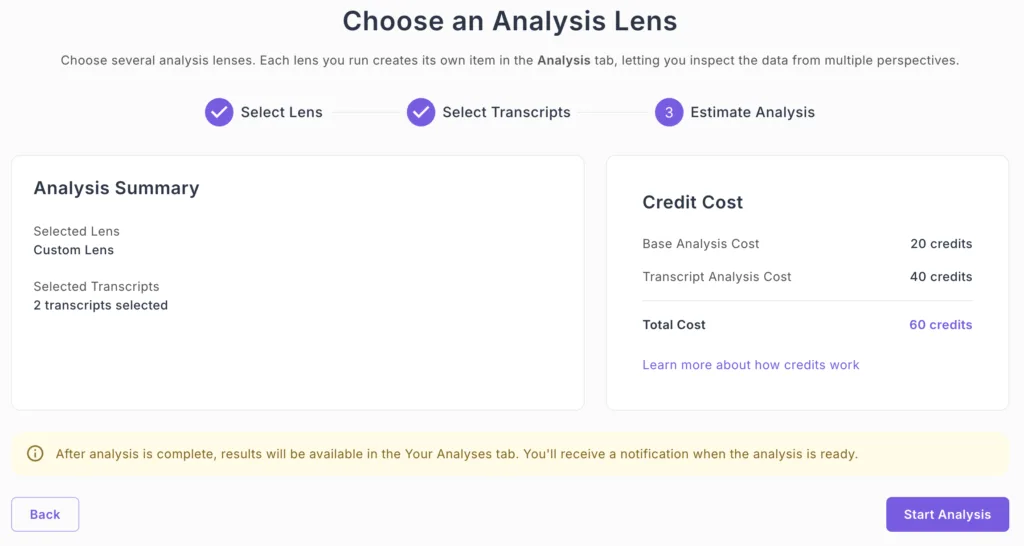Image resolution: width=1024 pixels, height=546 pixels.
Task: Click the Custom Lens value
Action: [74, 250]
